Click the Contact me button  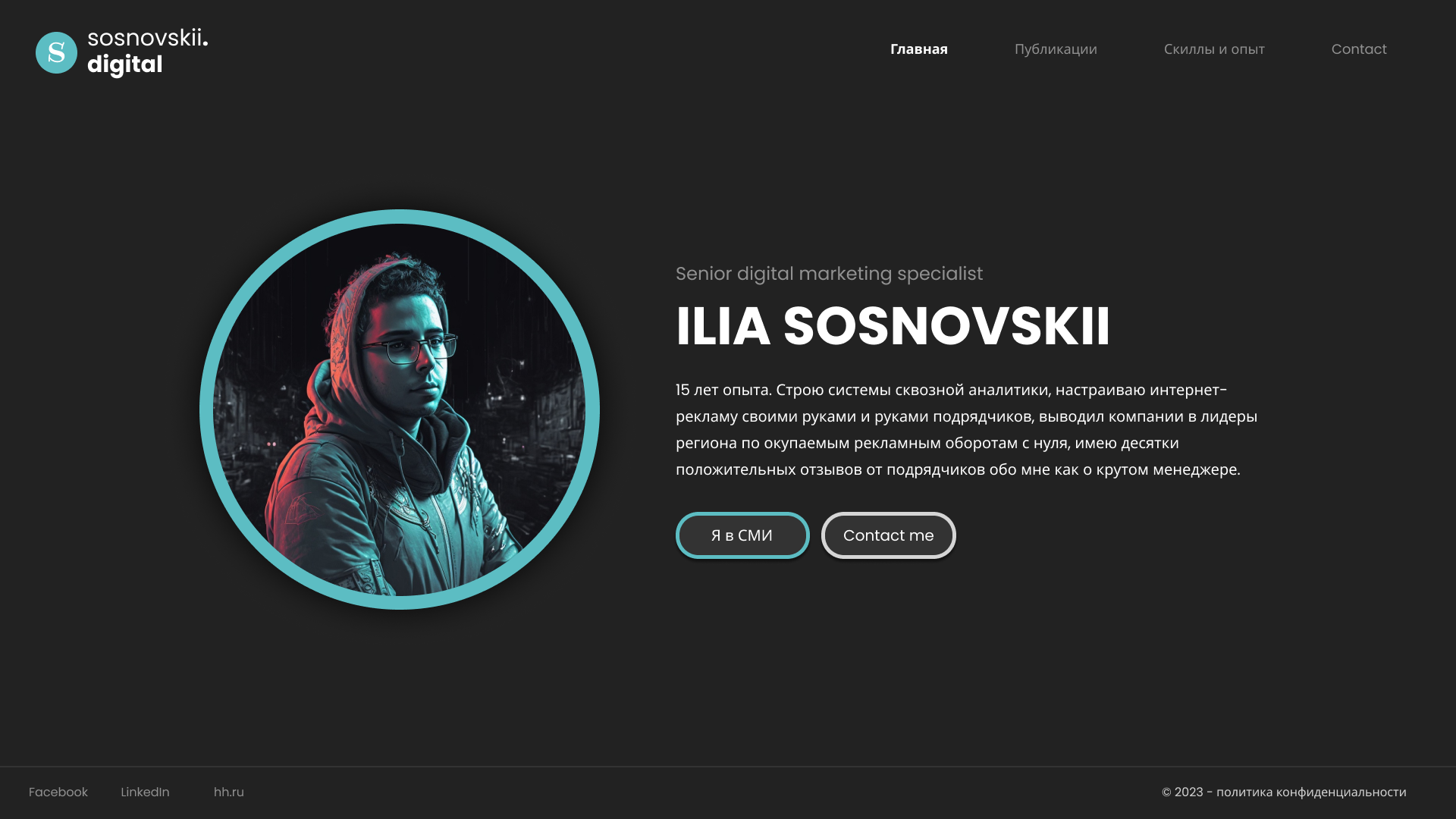click(889, 535)
